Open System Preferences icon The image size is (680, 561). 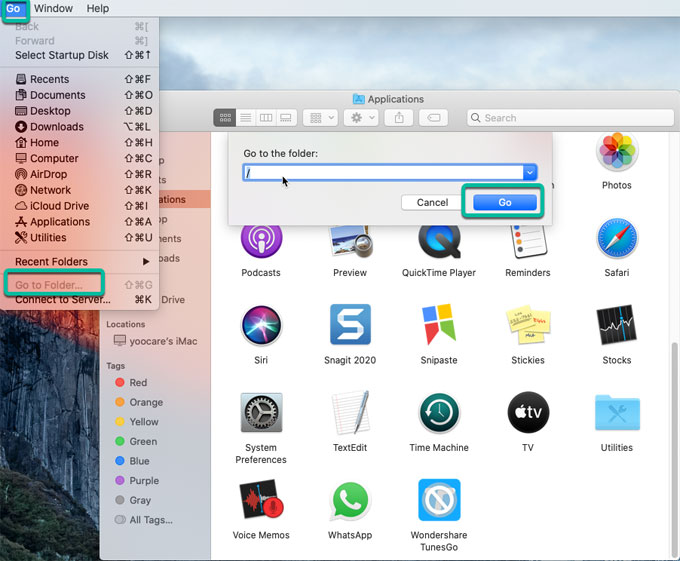(261, 413)
